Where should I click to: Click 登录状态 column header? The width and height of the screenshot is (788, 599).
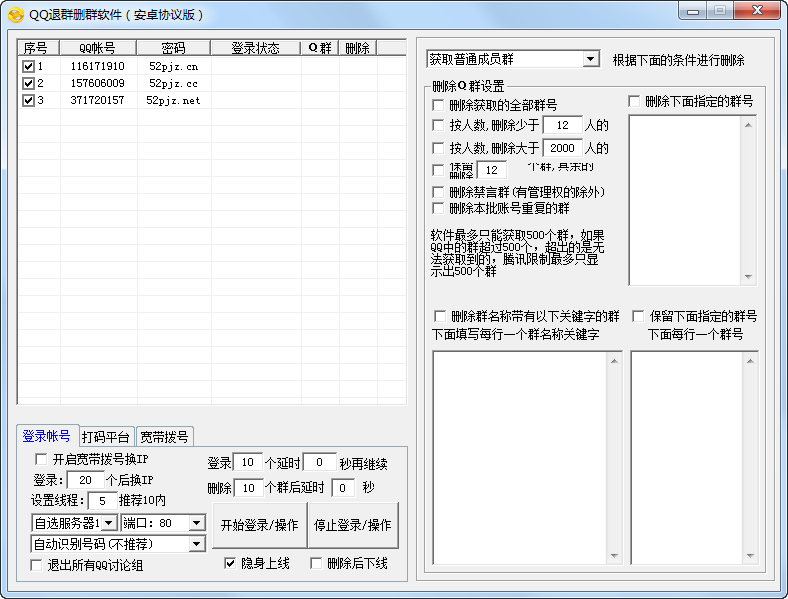[255, 48]
